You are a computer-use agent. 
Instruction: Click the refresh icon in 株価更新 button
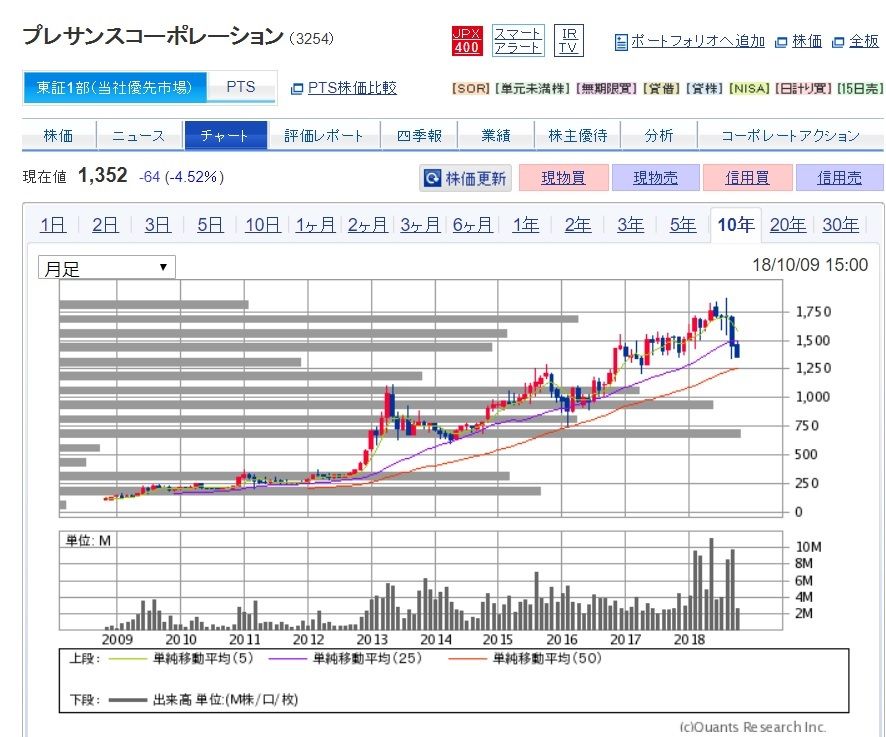pos(432,179)
